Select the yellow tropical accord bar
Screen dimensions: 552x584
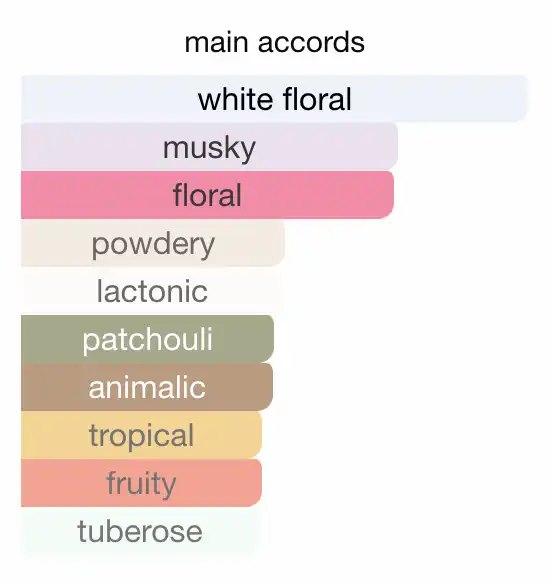coord(142,435)
